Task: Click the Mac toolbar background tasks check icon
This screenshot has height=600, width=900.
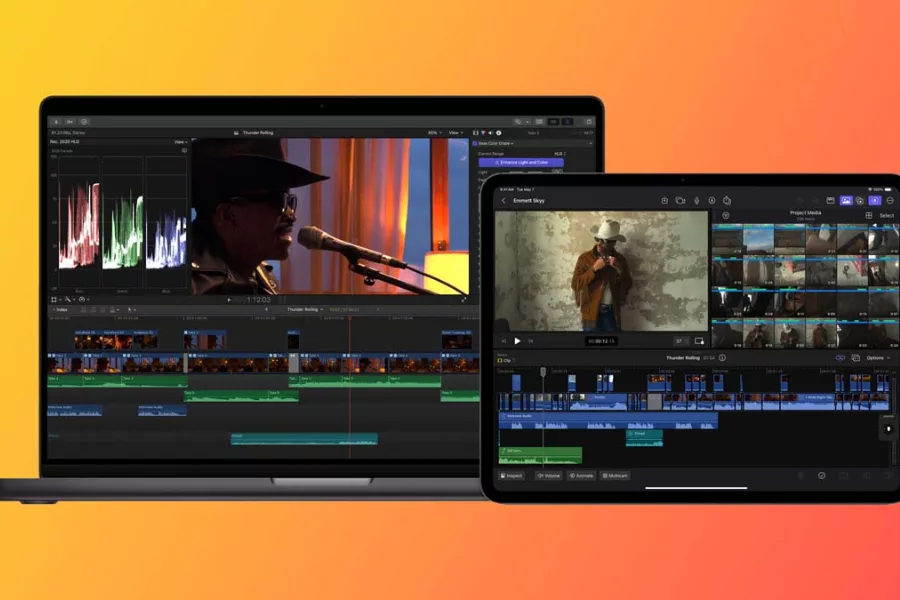Action: pos(84,122)
